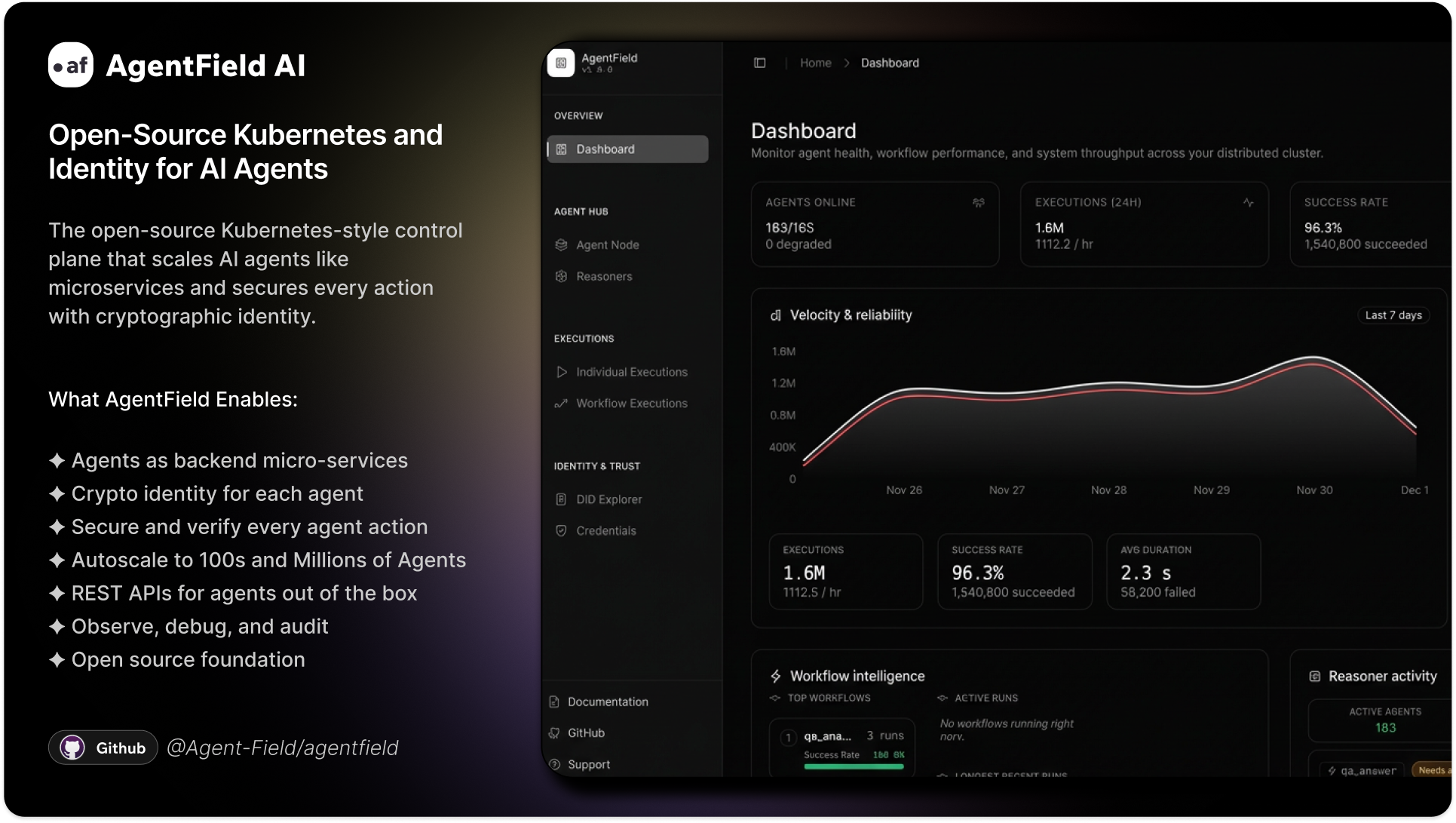Select the Agent Node icon in sidebar
Screen dimensions: 1456x823
pyautogui.click(x=561, y=244)
